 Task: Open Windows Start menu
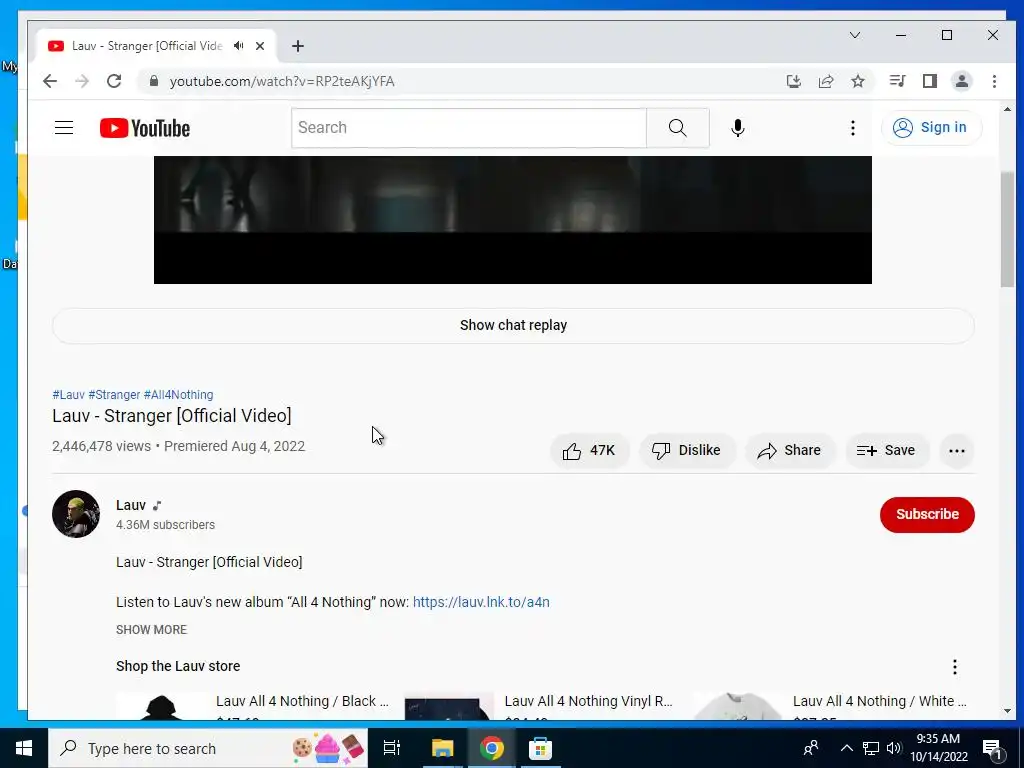(x=24, y=748)
